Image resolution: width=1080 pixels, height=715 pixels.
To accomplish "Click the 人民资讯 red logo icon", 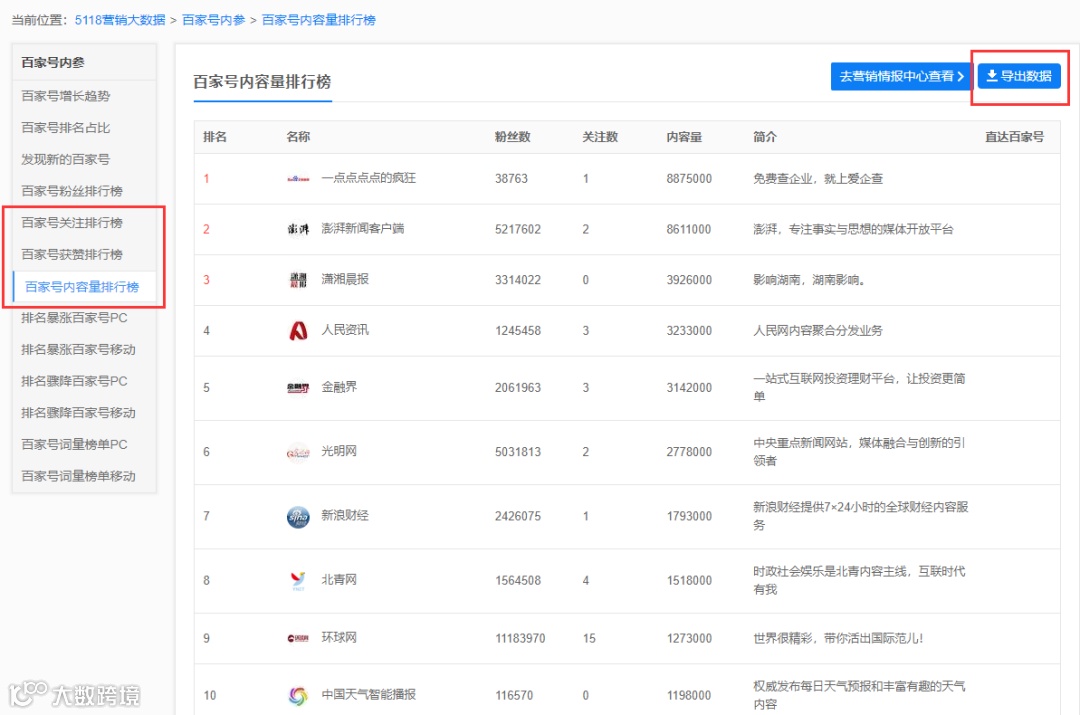I will click(x=298, y=331).
